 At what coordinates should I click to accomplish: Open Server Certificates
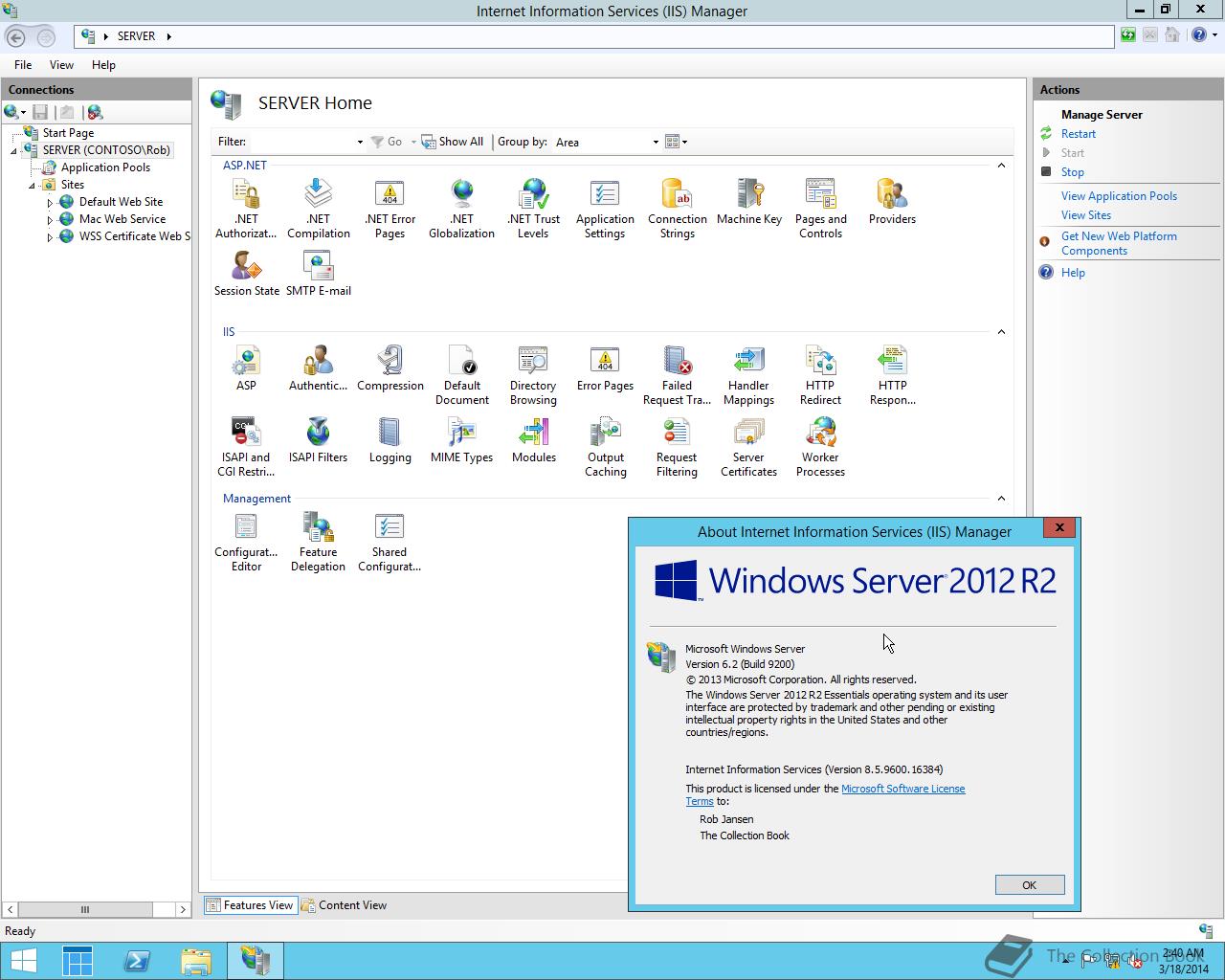coord(748,447)
